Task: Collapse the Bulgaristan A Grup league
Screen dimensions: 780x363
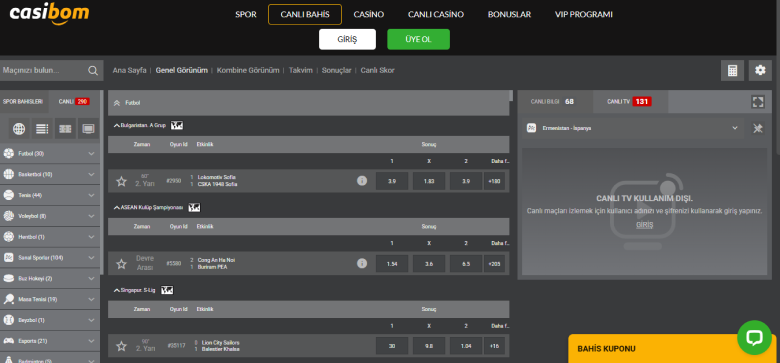Action: (116, 126)
